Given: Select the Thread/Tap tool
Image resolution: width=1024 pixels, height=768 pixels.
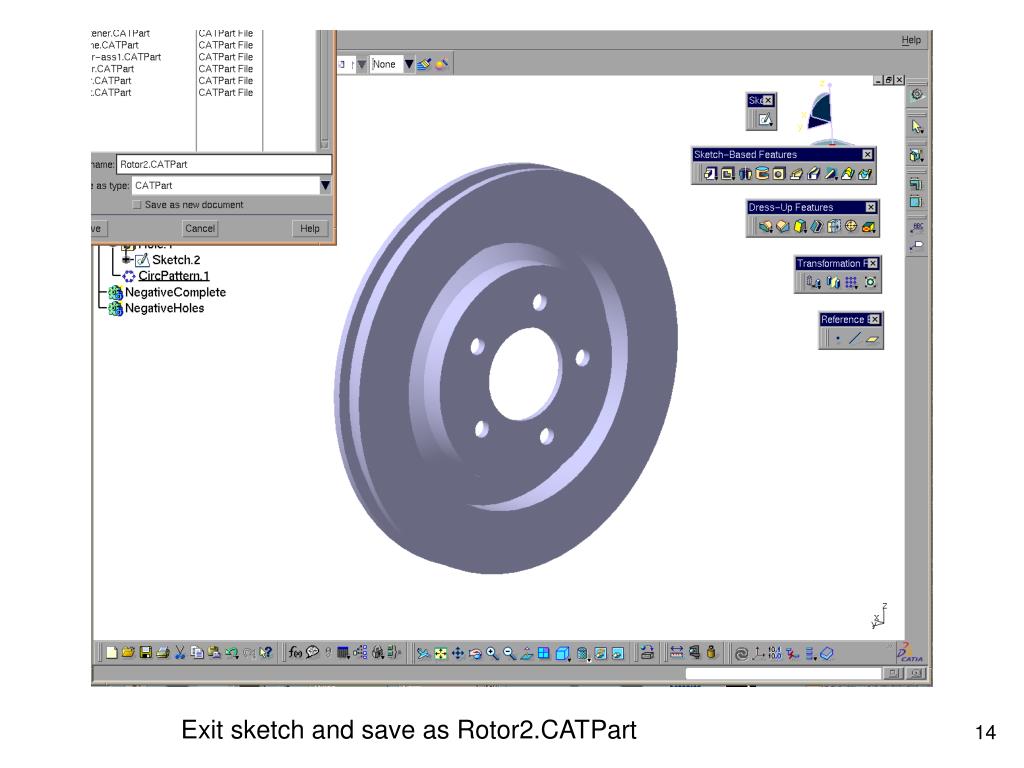Looking at the screenshot, I should [851, 226].
